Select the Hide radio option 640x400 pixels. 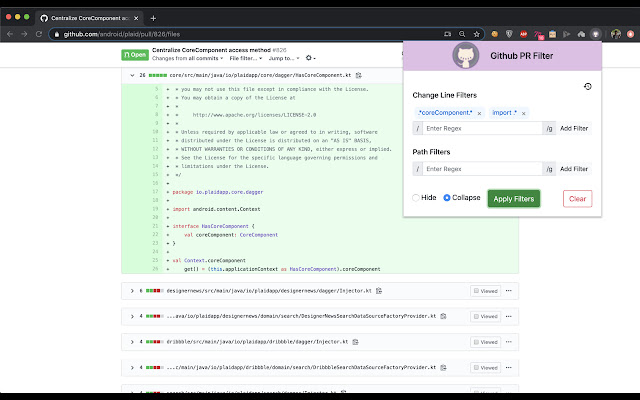416,198
